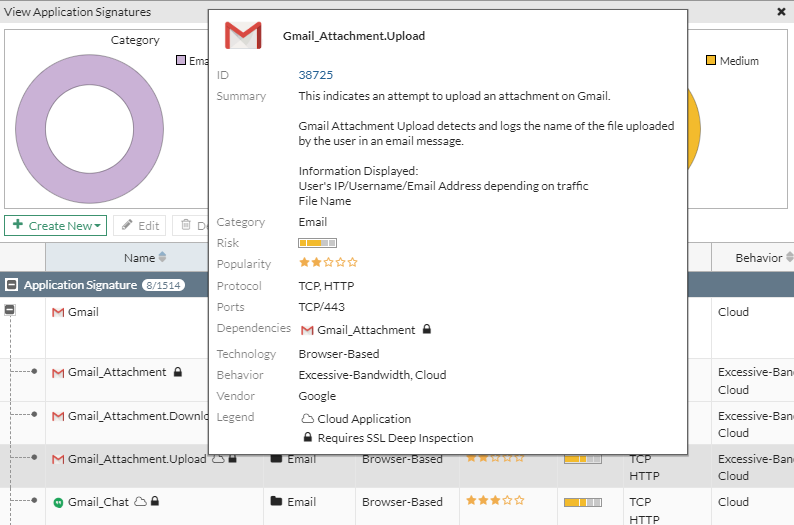This screenshot has width=794, height=525.
Task: Collapse the Application Signature group
Action: coord(11,285)
